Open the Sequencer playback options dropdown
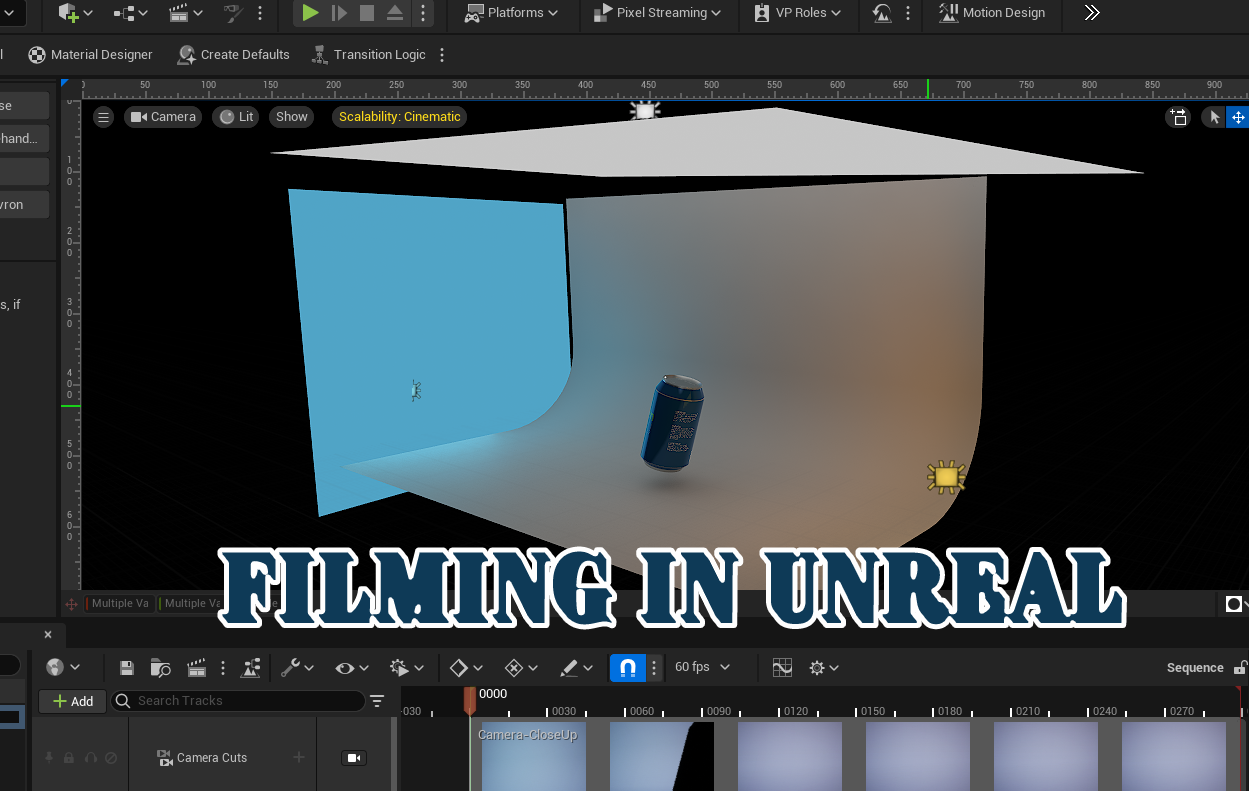1249x791 pixels. click(407, 667)
